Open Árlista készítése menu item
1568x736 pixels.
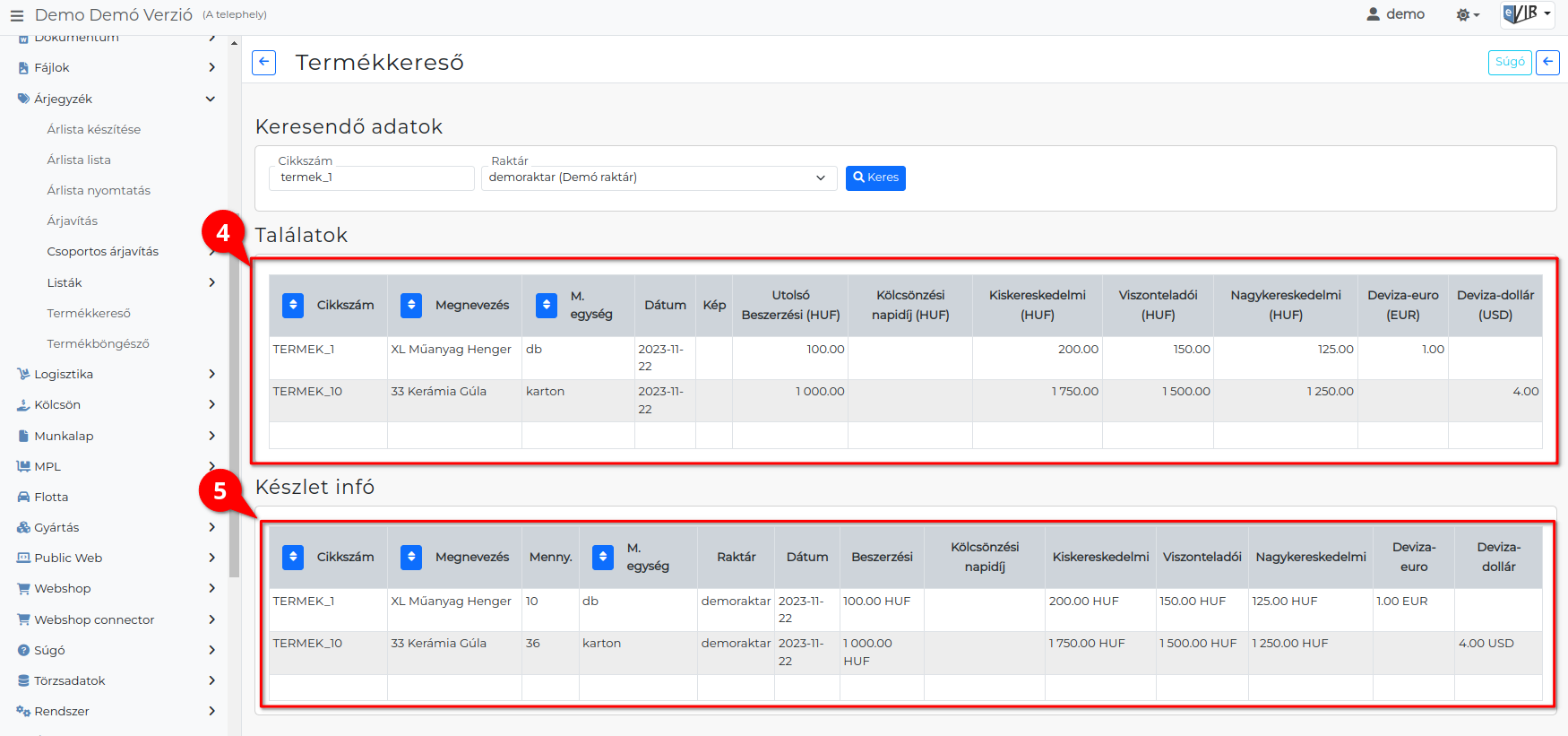click(94, 129)
